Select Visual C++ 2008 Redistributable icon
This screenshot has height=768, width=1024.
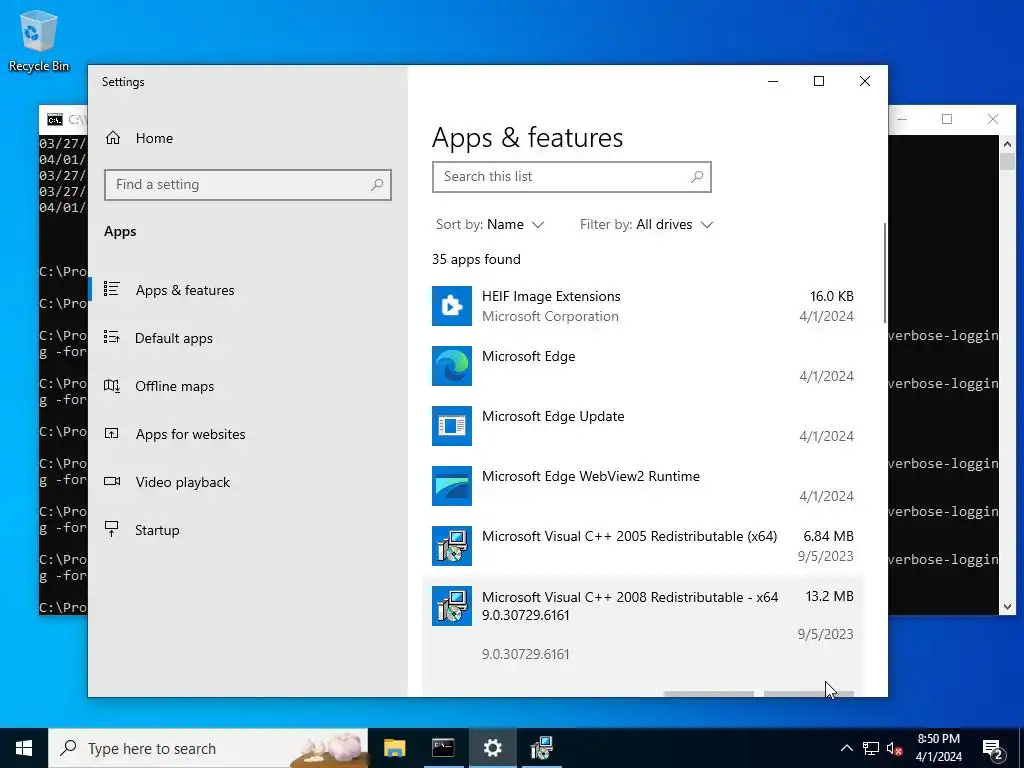tap(452, 606)
